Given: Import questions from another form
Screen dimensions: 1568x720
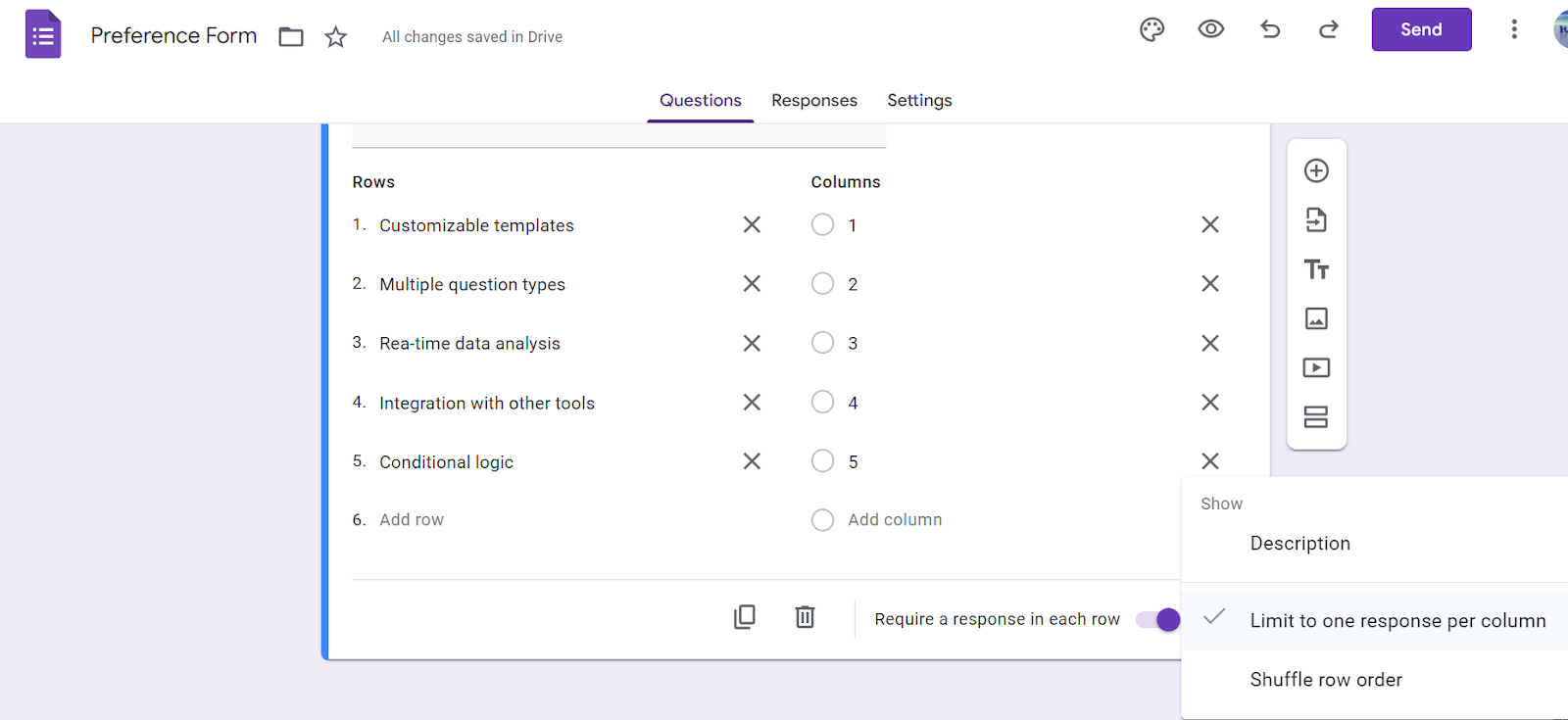Looking at the screenshot, I should point(1316,219).
